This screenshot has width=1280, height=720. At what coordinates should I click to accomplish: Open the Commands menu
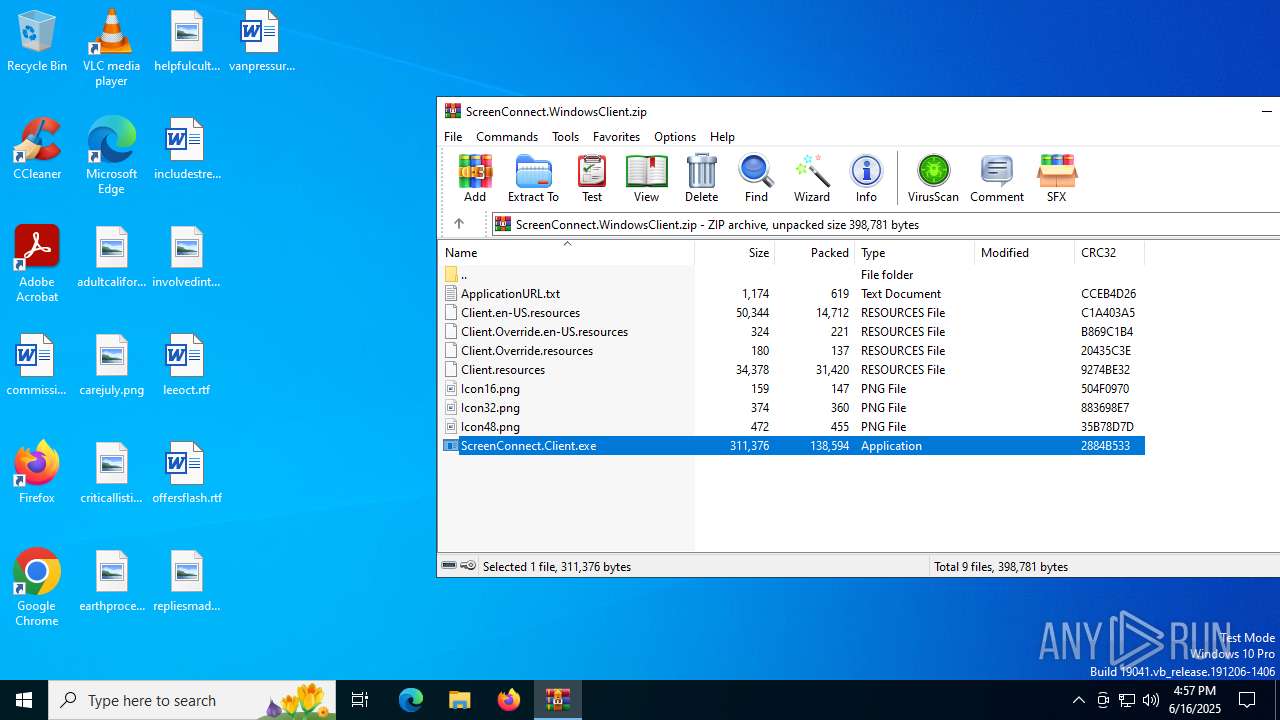coord(507,136)
